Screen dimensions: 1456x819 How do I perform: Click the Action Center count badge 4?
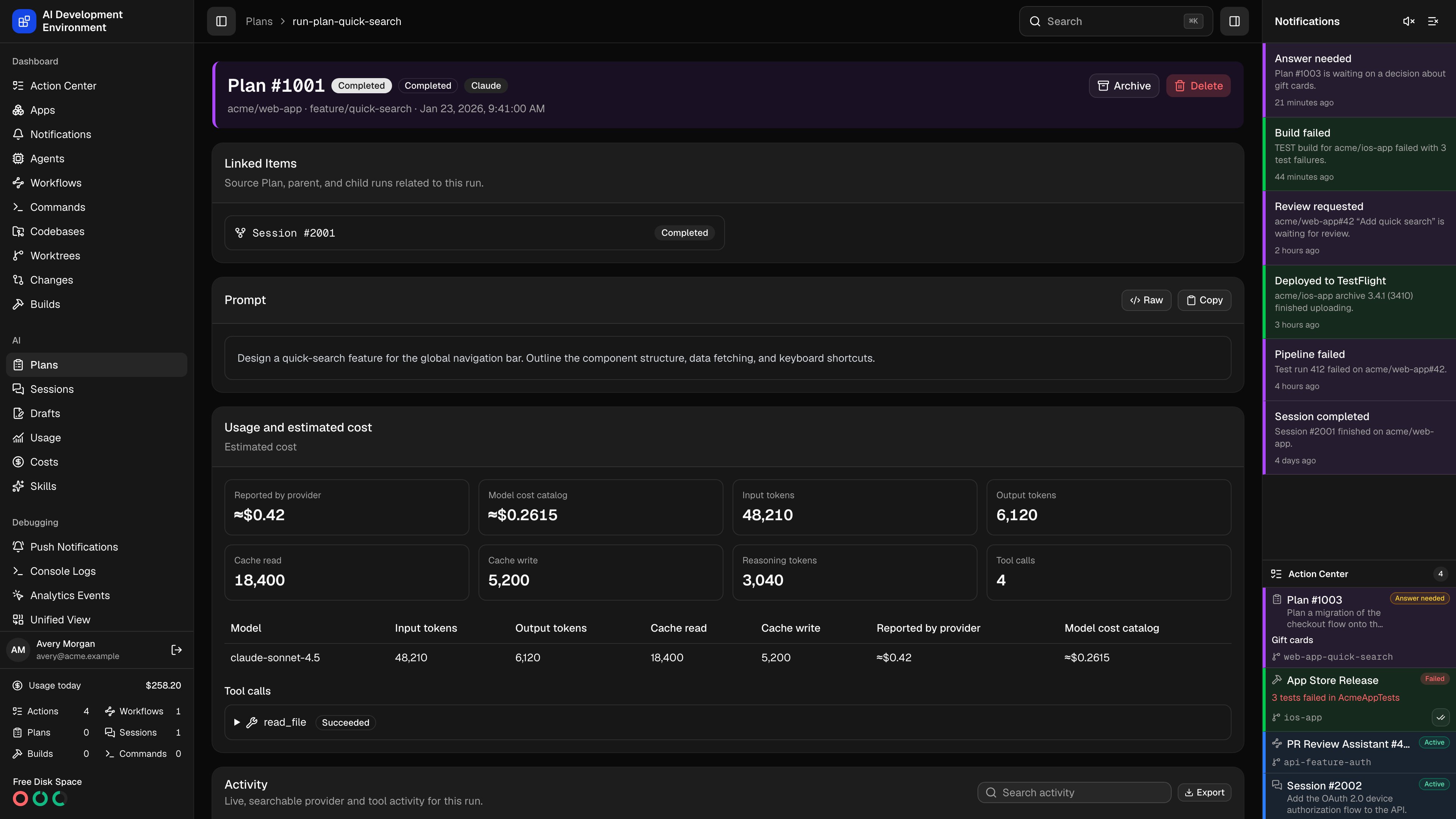click(1440, 574)
